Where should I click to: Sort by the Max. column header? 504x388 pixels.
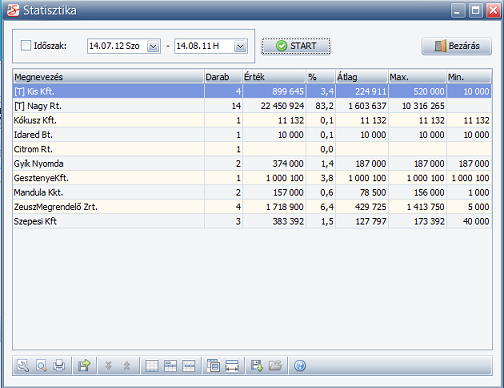point(417,77)
